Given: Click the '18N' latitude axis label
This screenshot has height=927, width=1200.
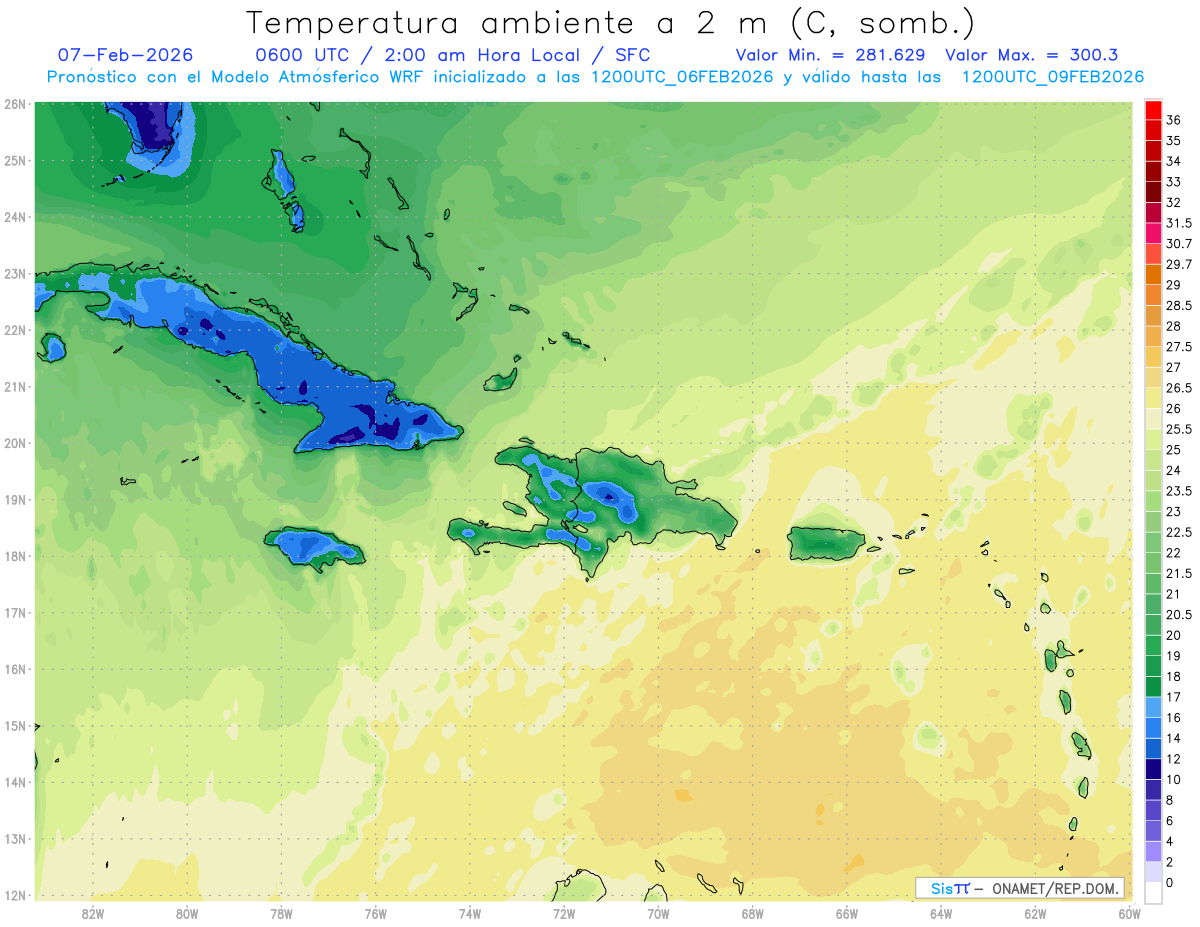Looking at the screenshot, I should point(14,556).
